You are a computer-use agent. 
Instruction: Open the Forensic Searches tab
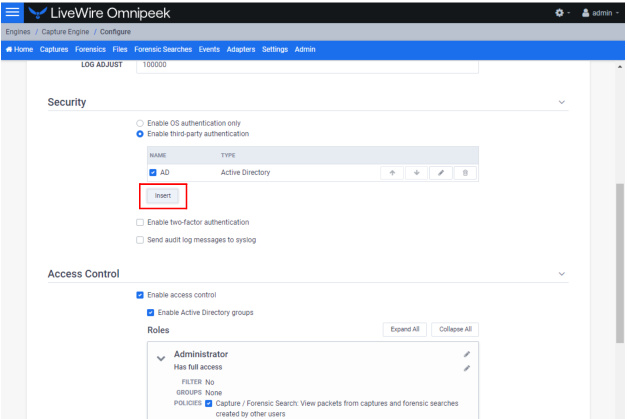pos(163,49)
